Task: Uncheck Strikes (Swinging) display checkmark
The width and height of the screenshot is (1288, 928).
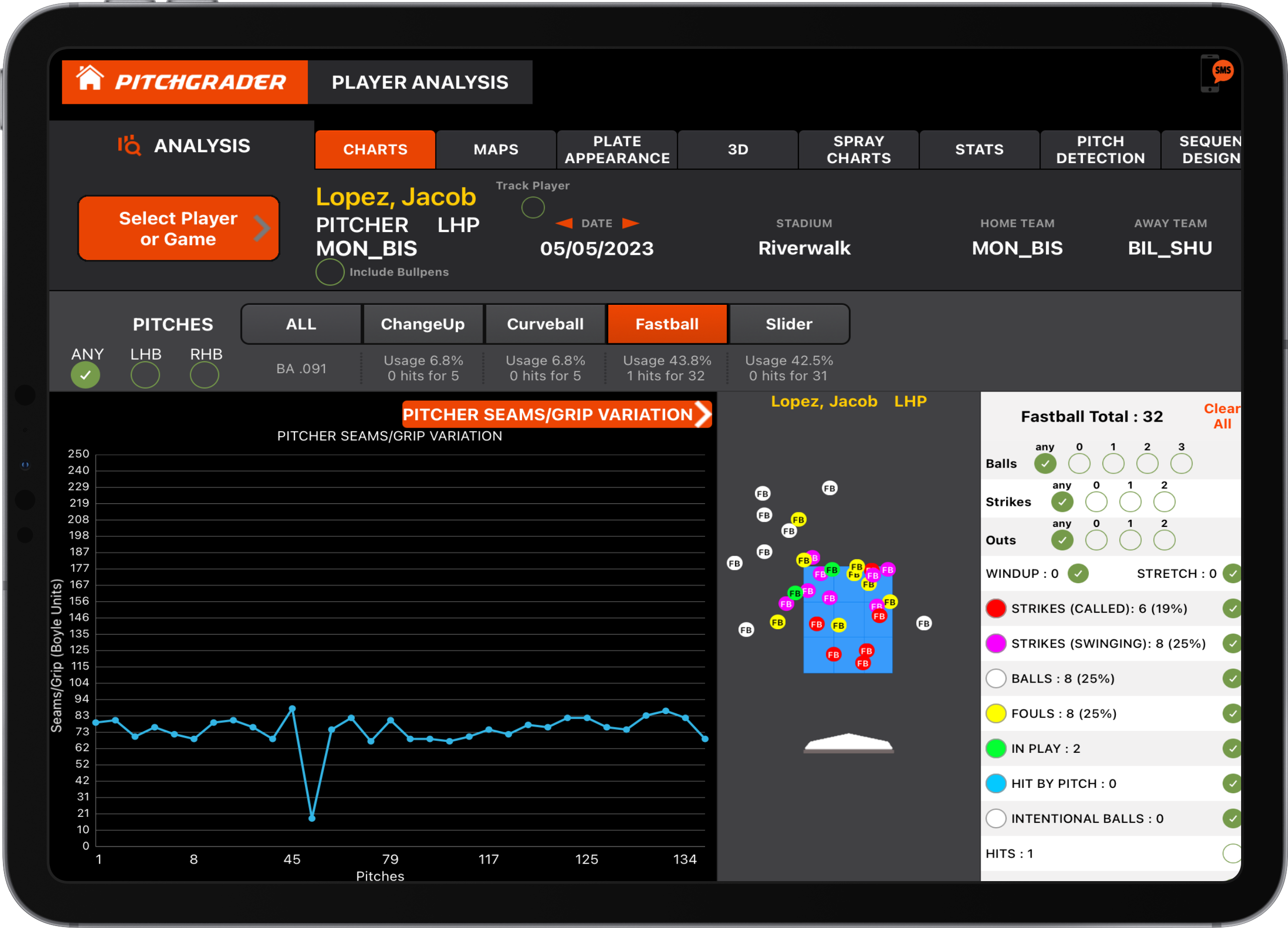Action: [1232, 644]
